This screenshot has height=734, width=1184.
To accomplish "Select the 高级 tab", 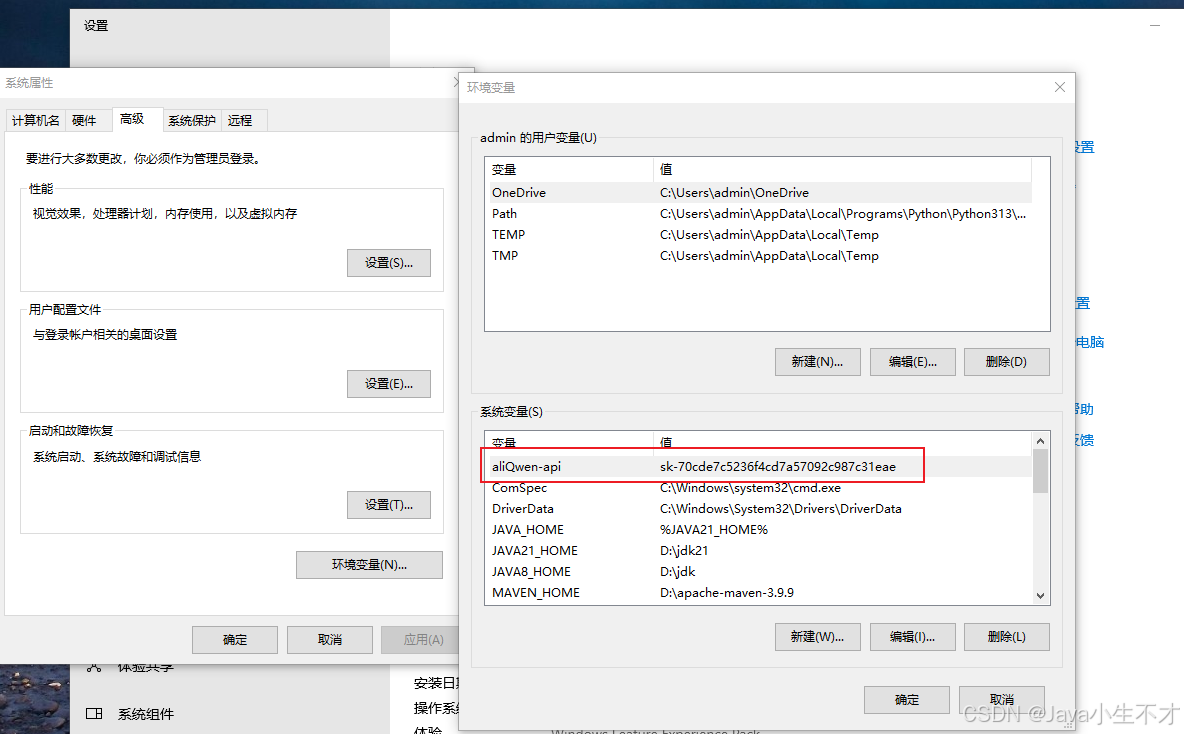I will tap(137, 119).
